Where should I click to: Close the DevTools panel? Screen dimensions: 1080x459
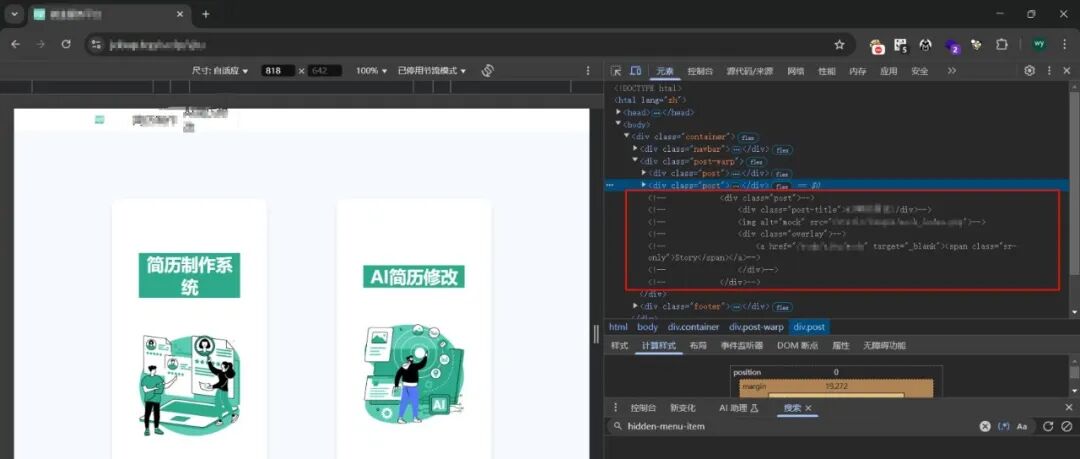(x=1067, y=70)
